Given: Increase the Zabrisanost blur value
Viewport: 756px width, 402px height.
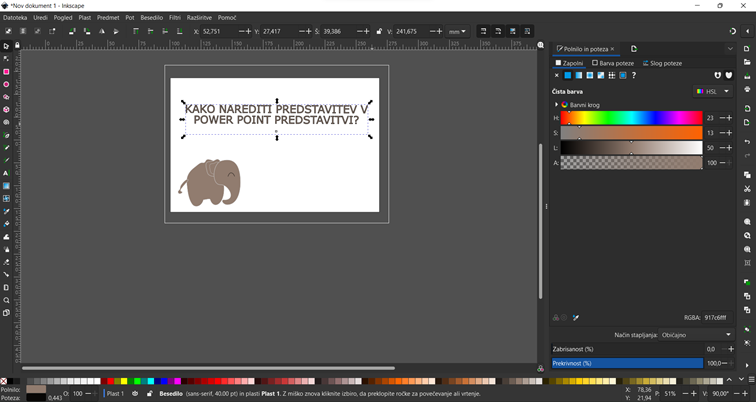Looking at the screenshot, I should 731,349.
